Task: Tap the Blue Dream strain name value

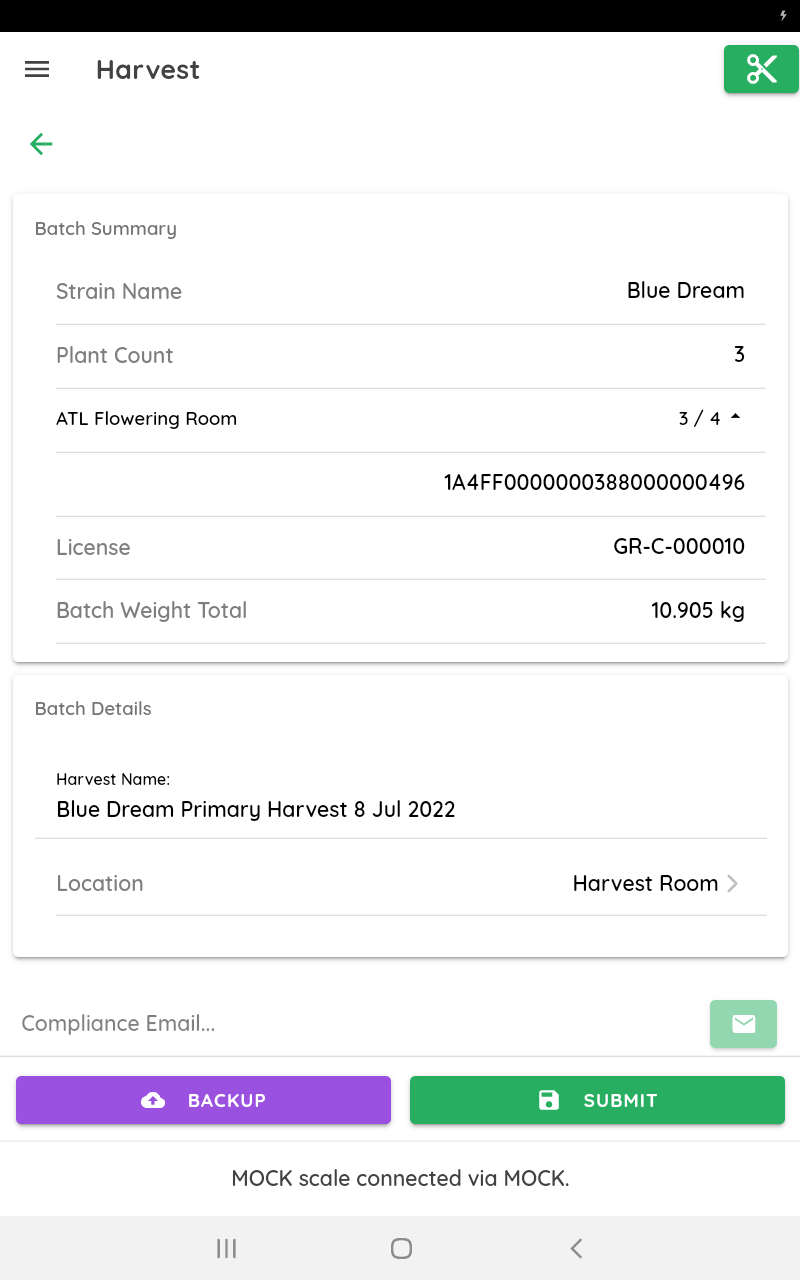Action: tap(685, 291)
